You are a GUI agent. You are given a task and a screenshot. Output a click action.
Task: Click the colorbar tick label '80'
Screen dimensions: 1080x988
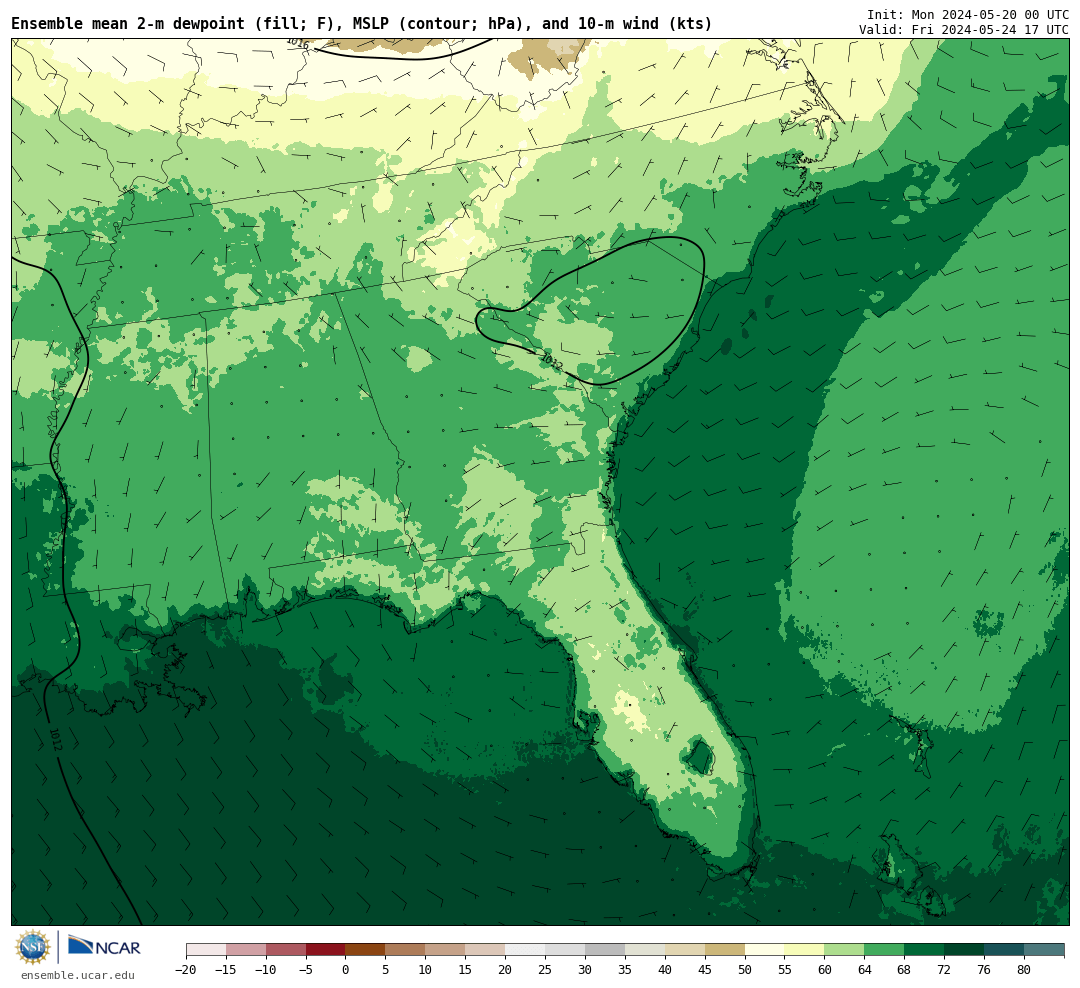tap(1024, 969)
